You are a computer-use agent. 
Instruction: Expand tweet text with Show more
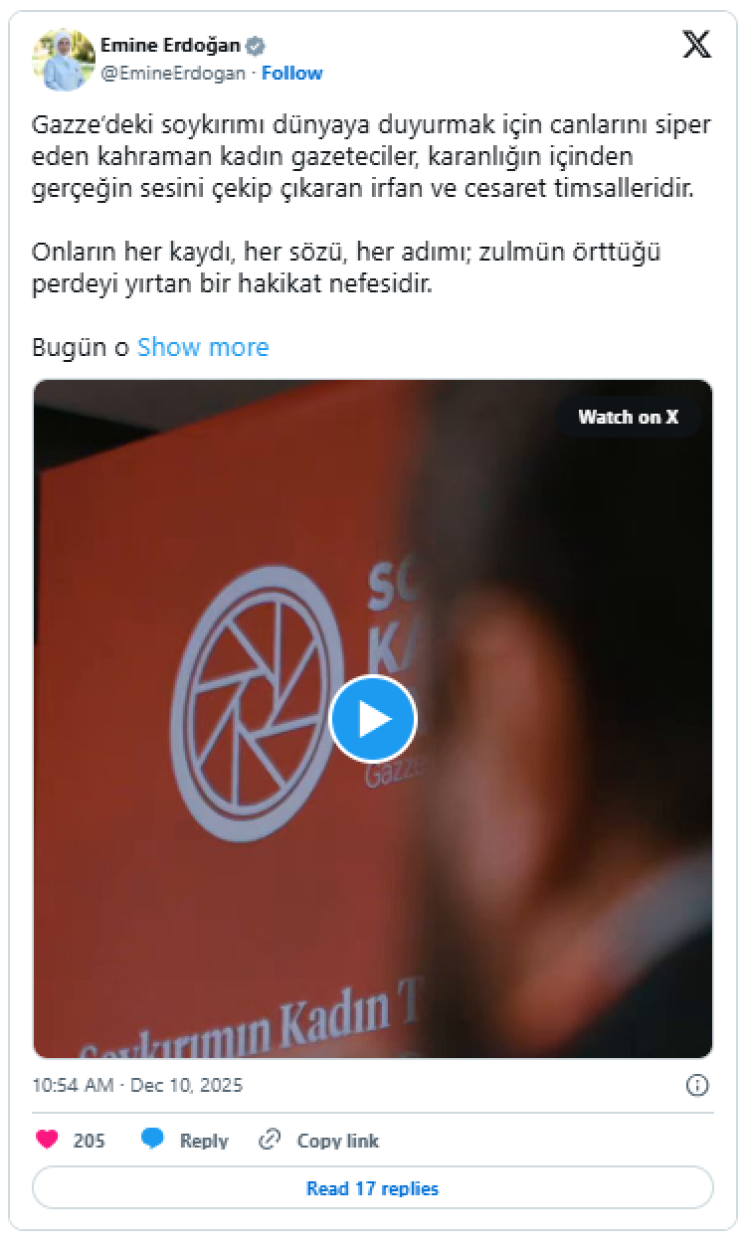tap(203, 347)
